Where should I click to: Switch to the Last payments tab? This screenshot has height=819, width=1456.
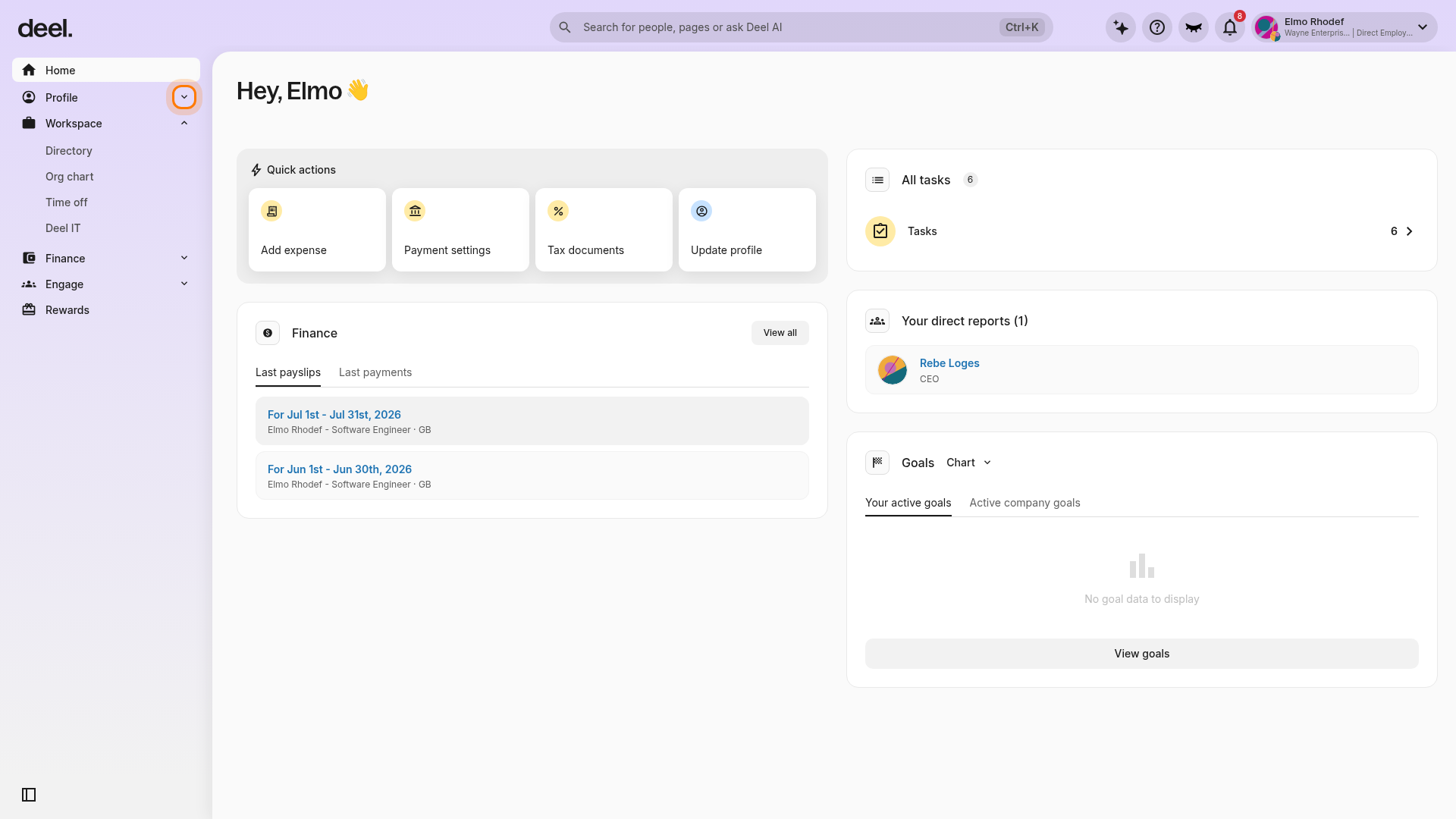[x=375, y=372]
